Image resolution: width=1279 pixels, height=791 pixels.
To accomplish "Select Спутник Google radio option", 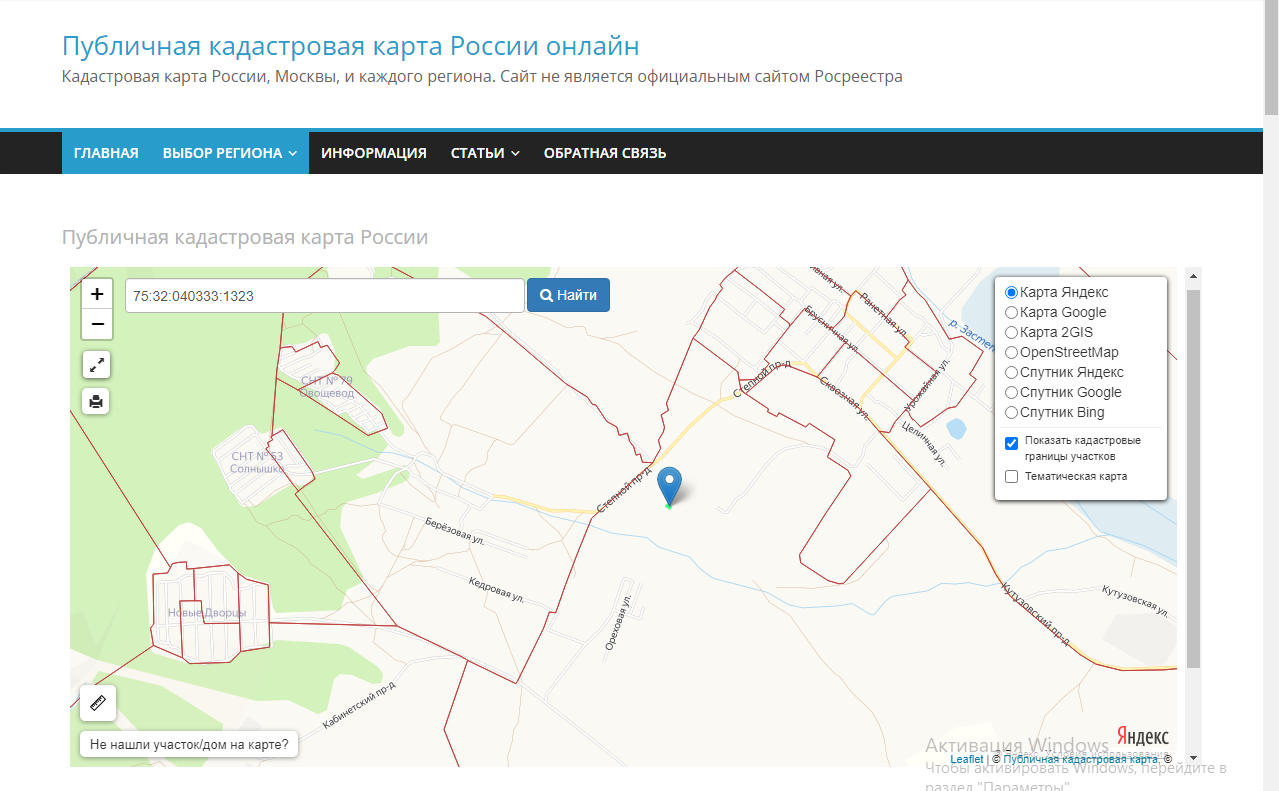I will 1011,393.
